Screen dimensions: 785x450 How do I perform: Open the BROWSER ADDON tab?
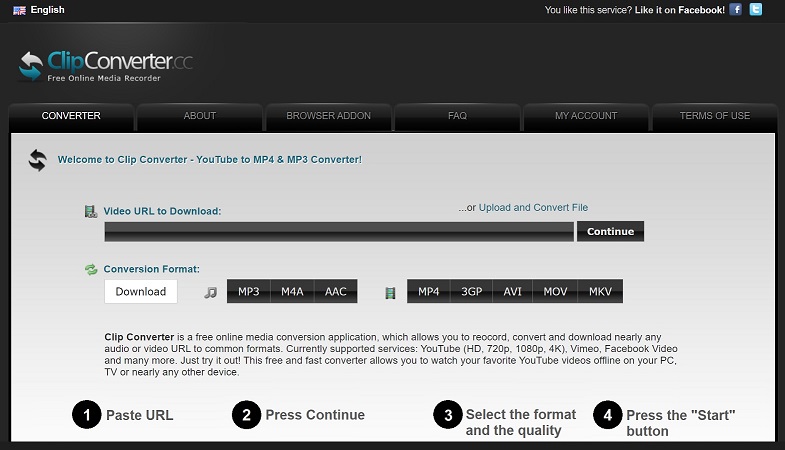[328, 116]
